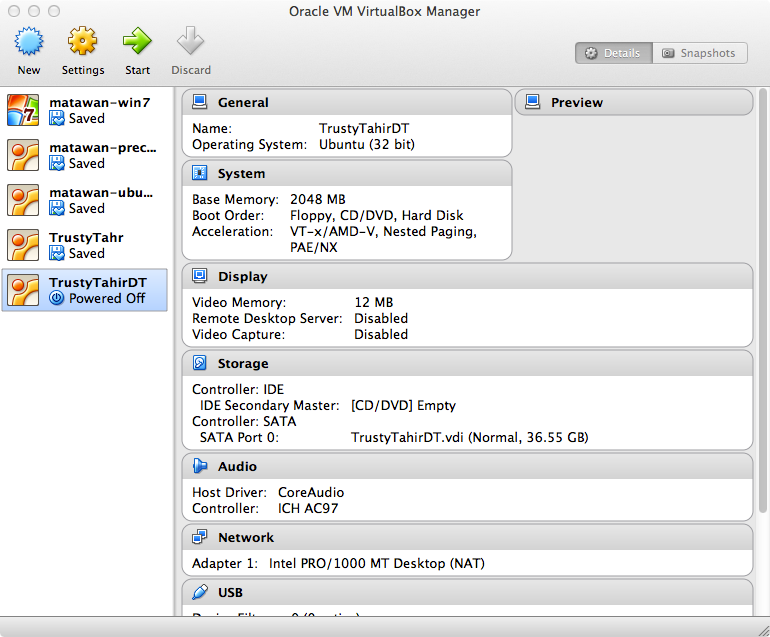Click the System section chip icon
The image size is (770, 637).
(x=199, y=173)
